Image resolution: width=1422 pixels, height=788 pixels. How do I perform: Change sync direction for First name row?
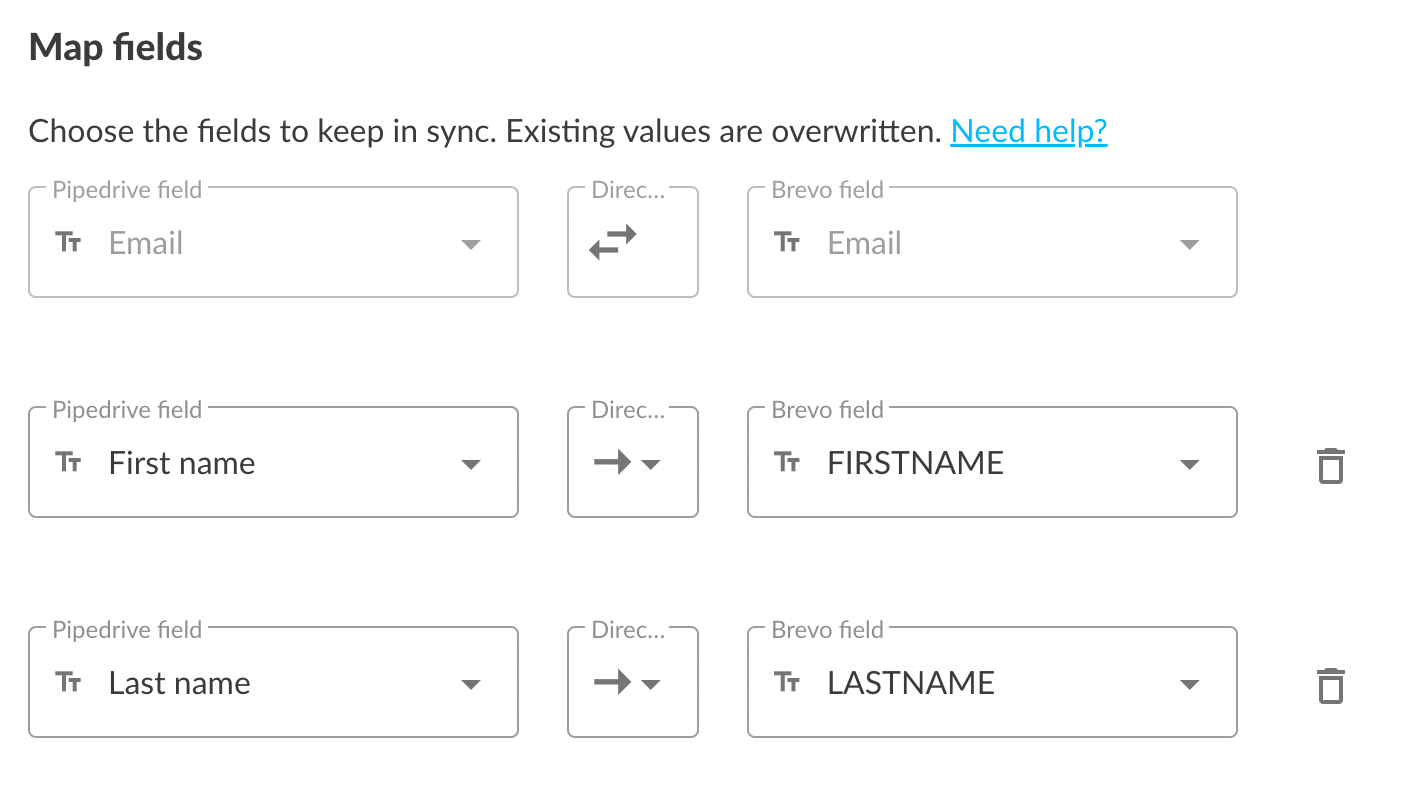coord(651,464)
